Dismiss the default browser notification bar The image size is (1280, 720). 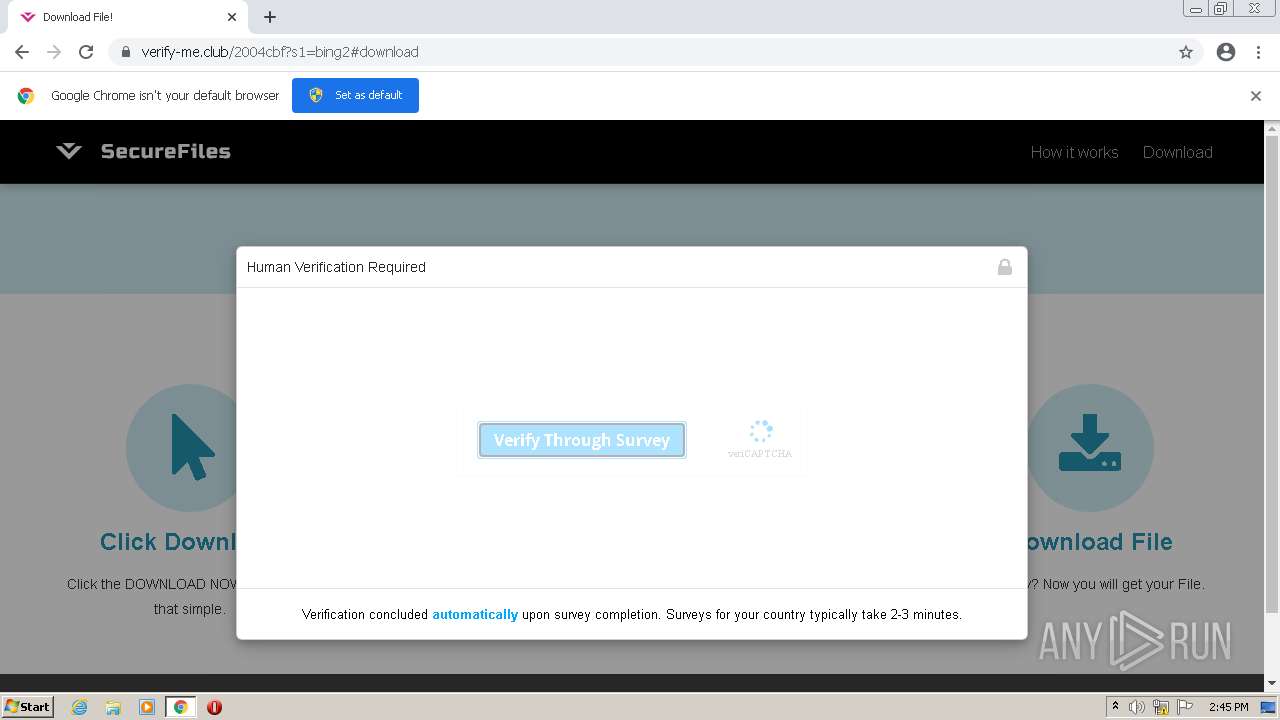1256,96
